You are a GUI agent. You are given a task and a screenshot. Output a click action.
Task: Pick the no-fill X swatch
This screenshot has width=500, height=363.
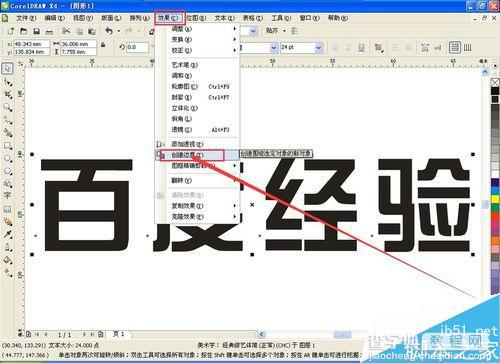tap(495, 82)
